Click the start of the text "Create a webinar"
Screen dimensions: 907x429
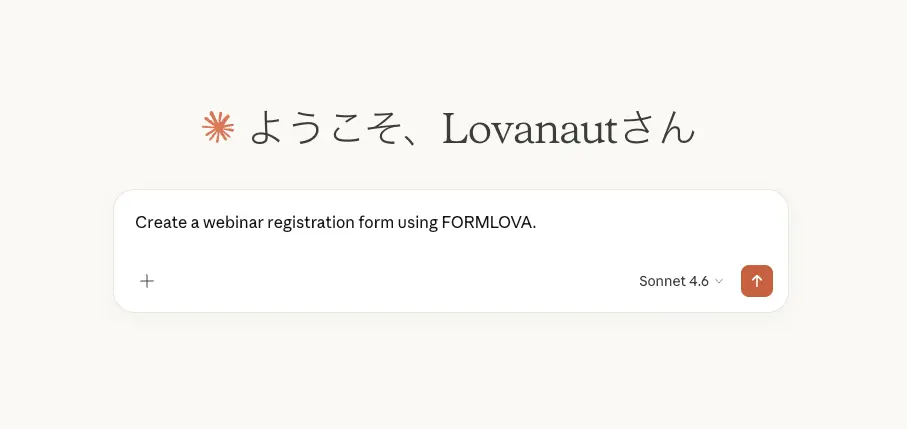(137, 222)
